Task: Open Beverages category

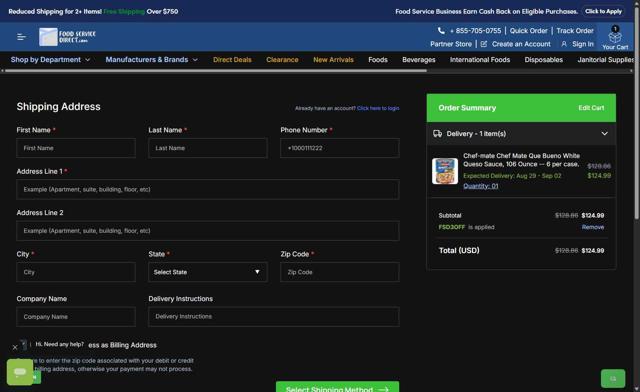Action: [x=419, y=60]
